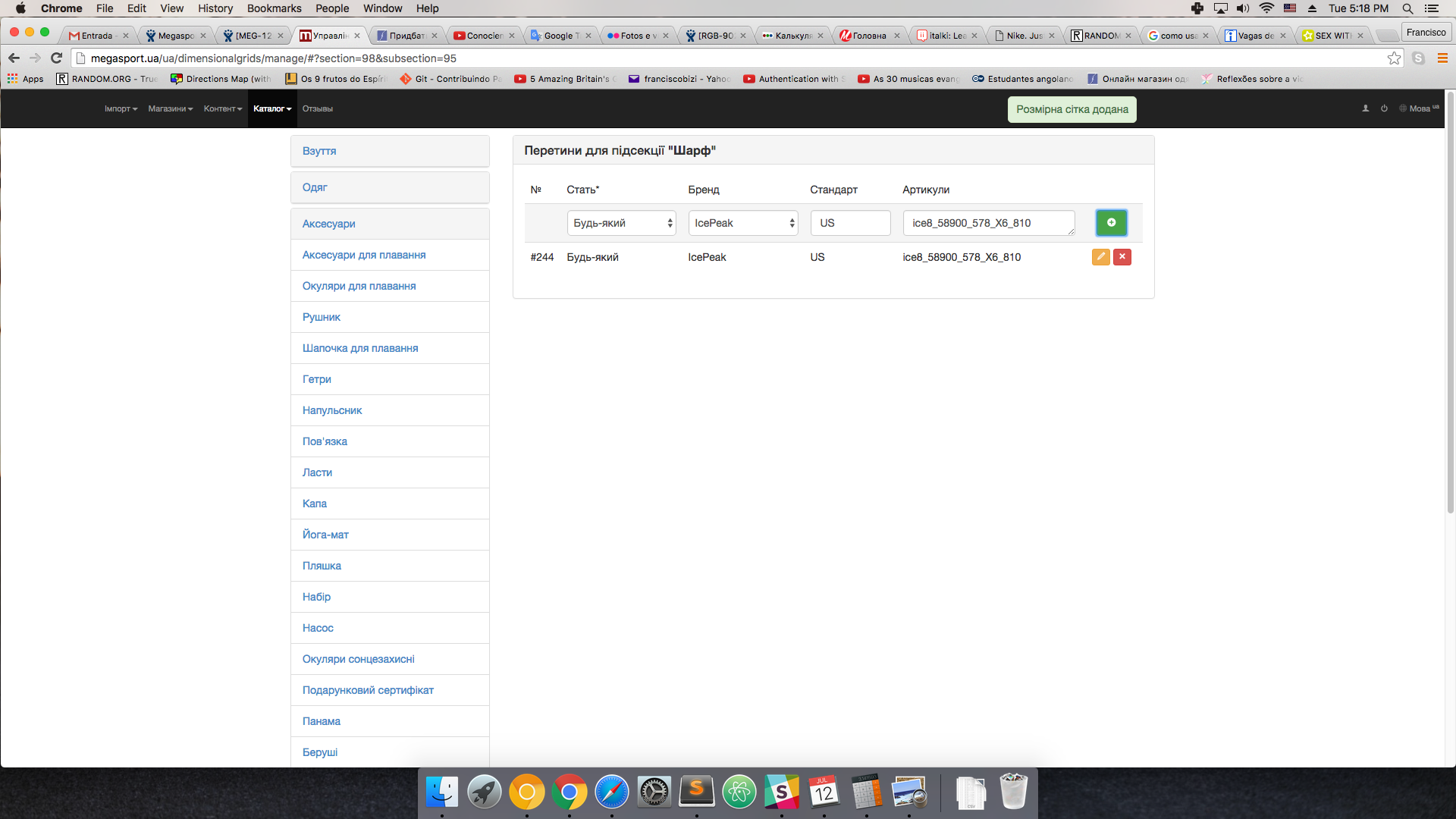
Task: Click the green add row button
Action: click(1111, 223)
